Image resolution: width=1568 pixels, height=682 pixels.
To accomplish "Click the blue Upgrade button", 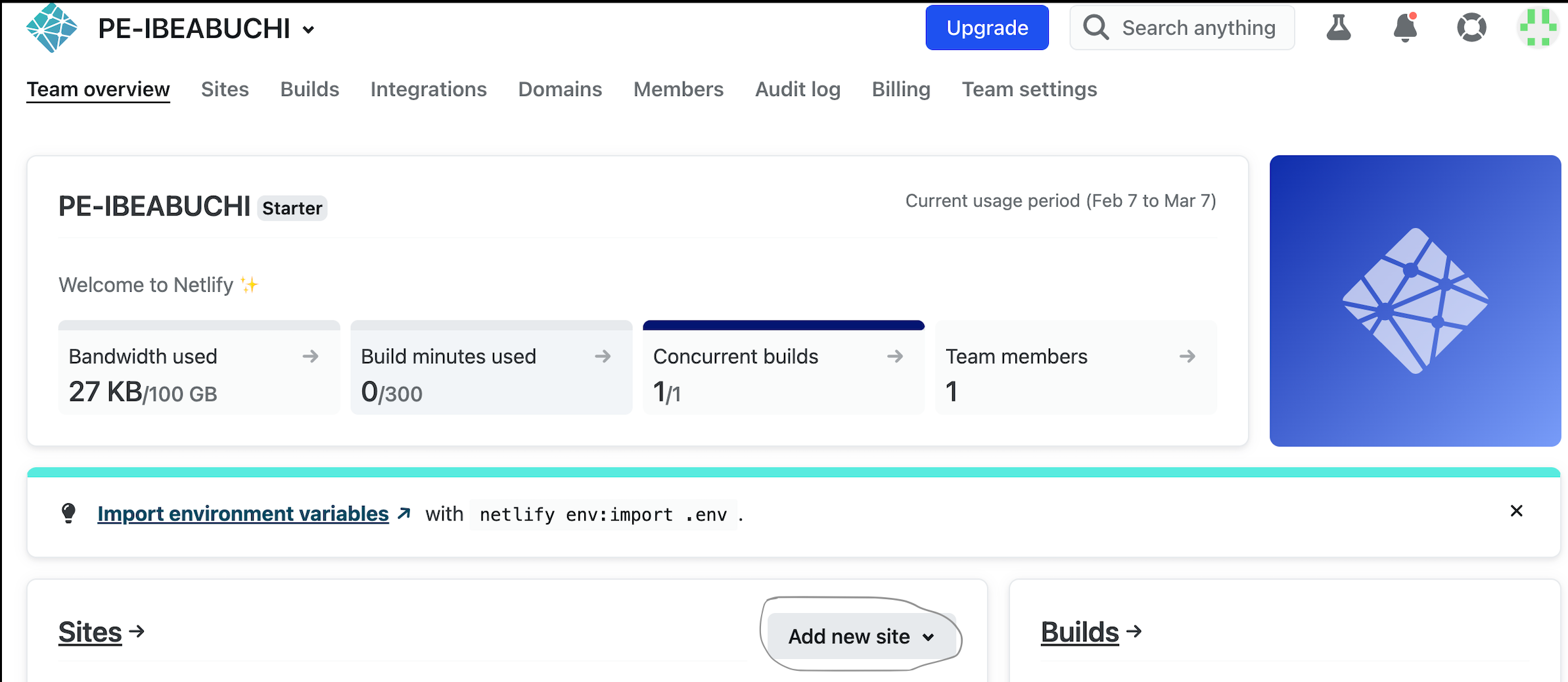I will pyautogui.click(x=987, y=28).
